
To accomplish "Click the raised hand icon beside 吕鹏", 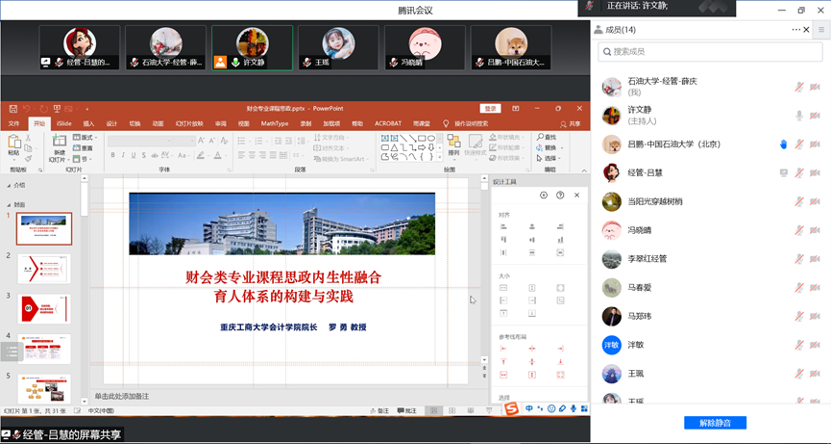I will (783, 144).
